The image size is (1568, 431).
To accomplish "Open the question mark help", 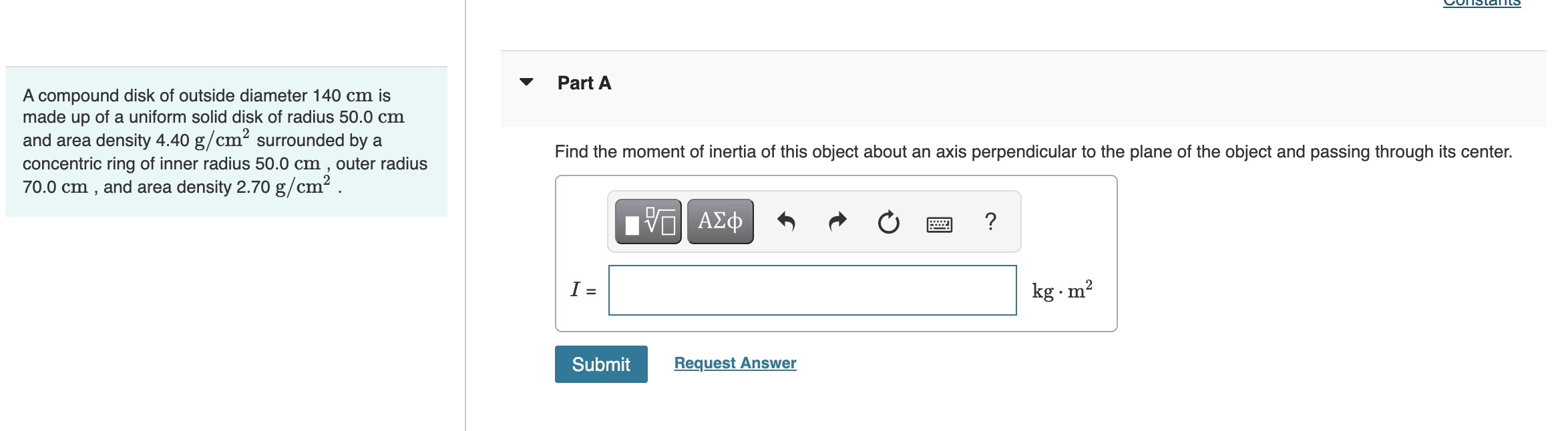I will (x=990, y=222).
